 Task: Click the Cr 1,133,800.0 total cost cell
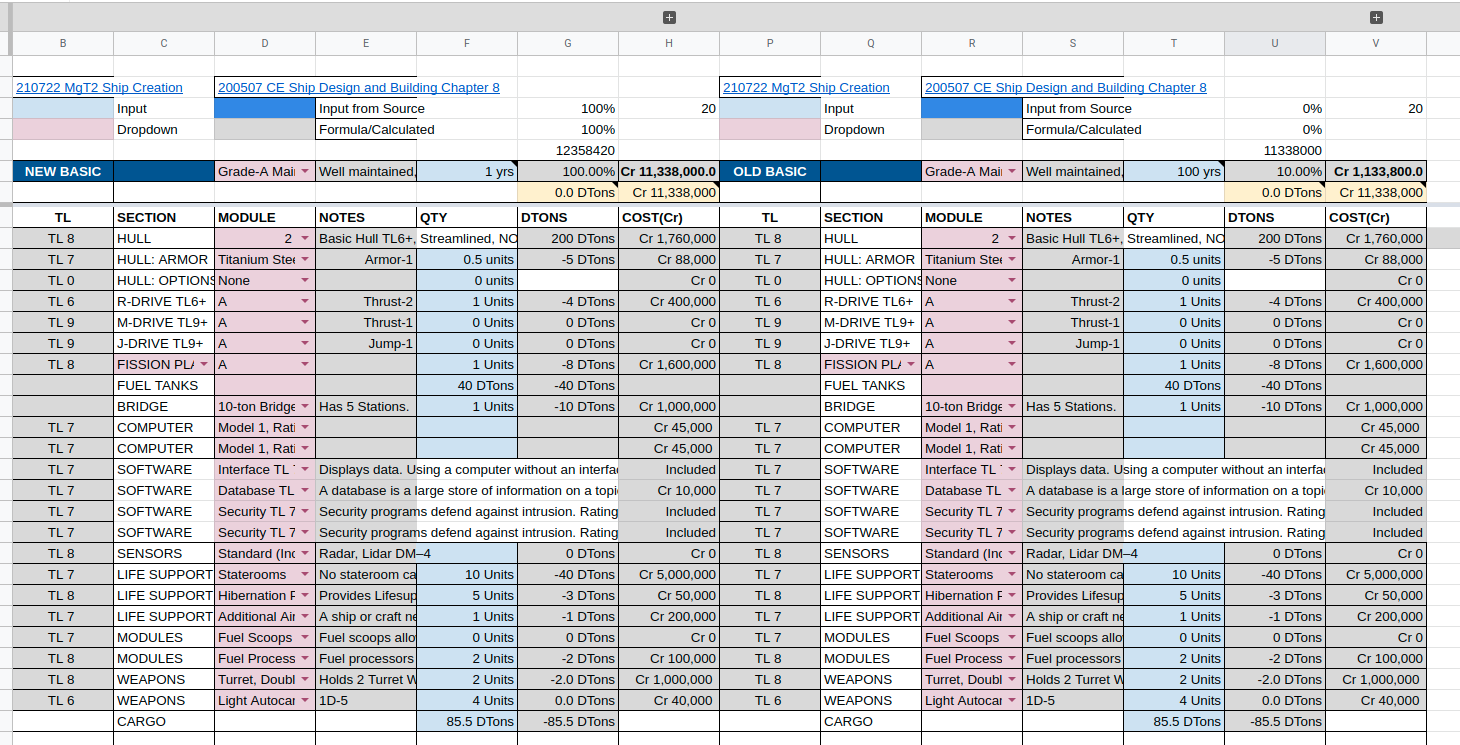tap(1376, 172)
